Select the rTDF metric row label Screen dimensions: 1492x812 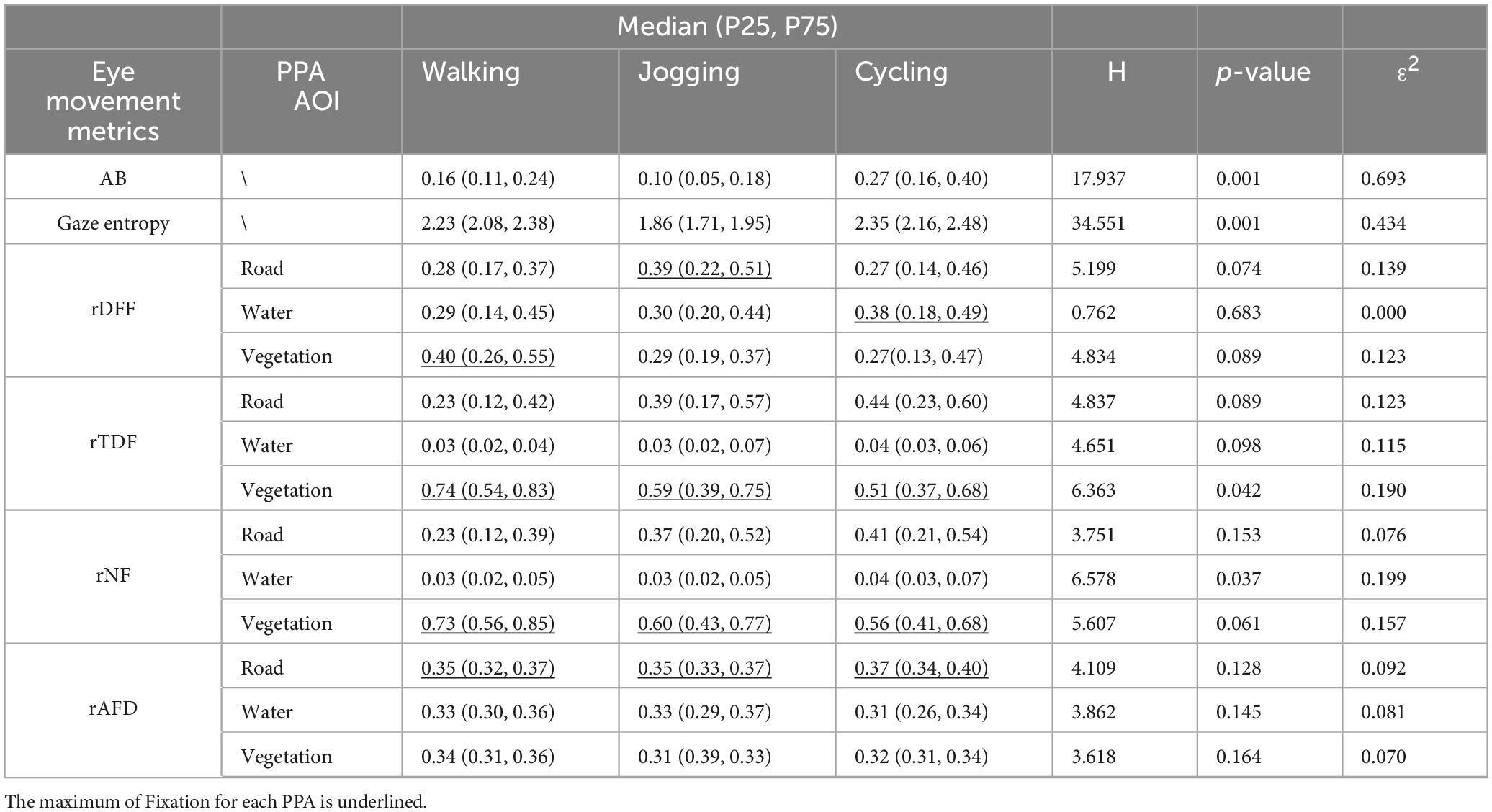[113, 442]
